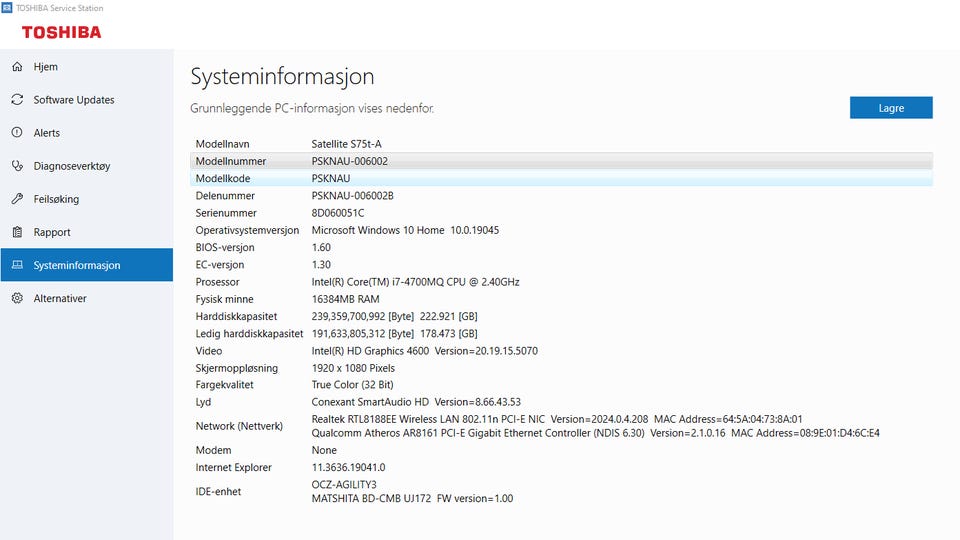
Task: Select BIOS version value 1.60
Action: click(x=321, y=247)
